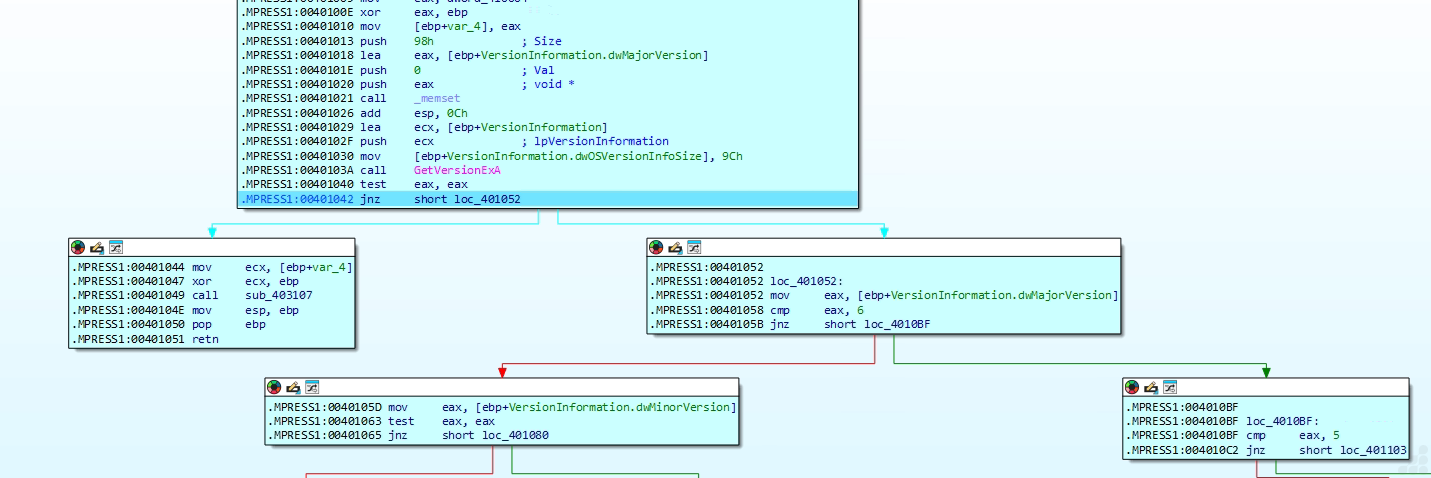Image resolution: width=1431 pixels, height=478 pixels.
Task: Click pencil edit icon on loc_401052 block
Action: [675, 247]
